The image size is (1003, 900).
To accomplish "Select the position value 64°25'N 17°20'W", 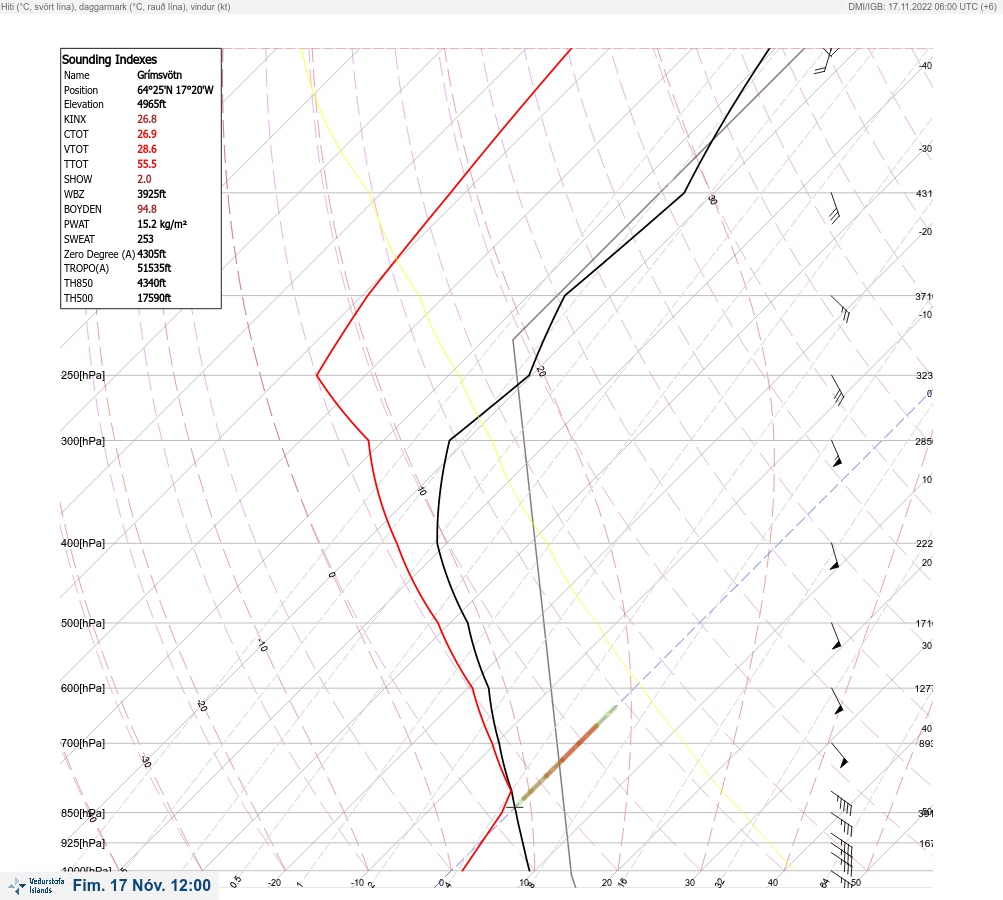I will point(175,90).
